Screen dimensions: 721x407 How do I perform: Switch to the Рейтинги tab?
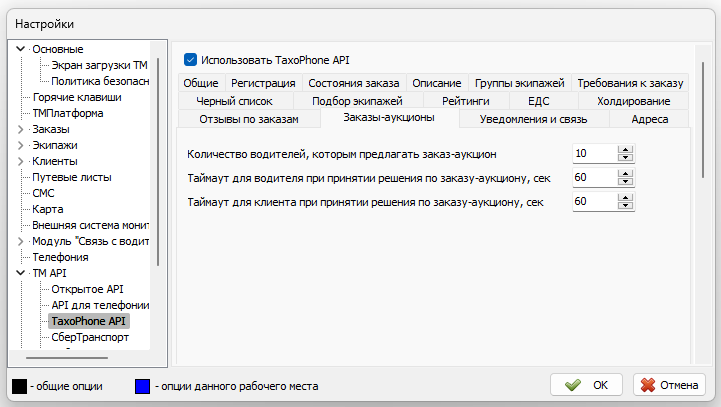pos(466,101)
